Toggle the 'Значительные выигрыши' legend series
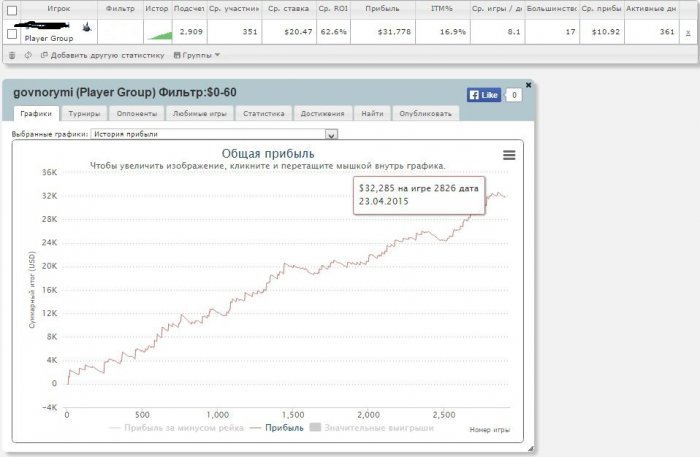The image size is (700, 457). pos(372,428)
